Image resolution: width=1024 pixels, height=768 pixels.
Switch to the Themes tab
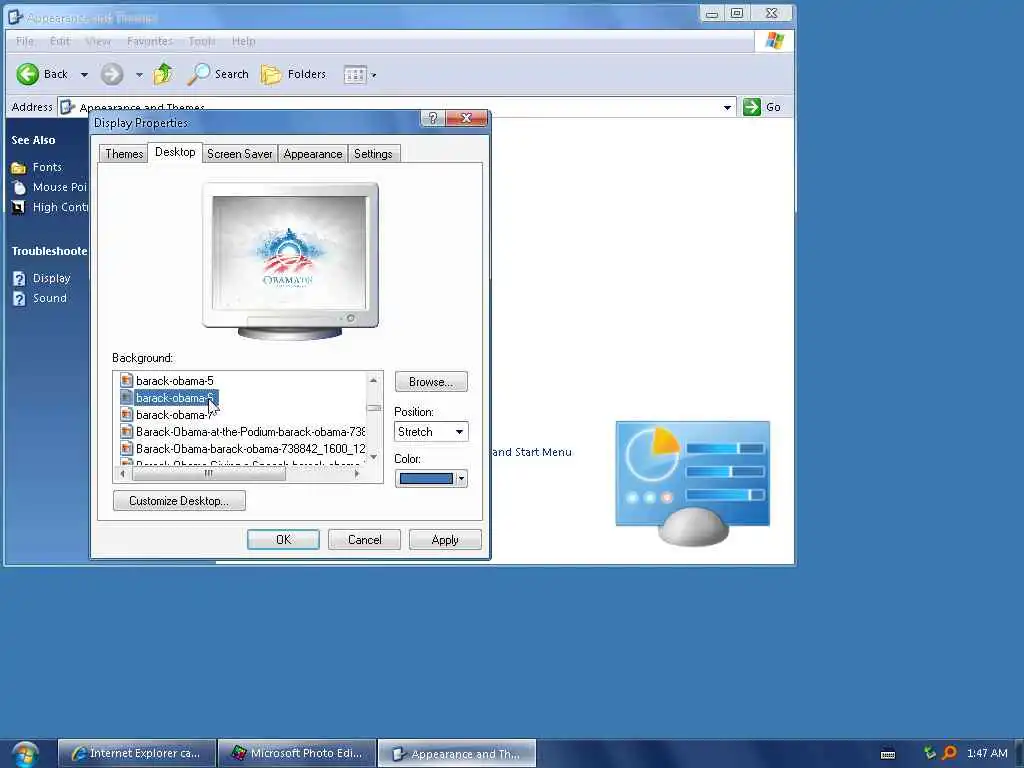tap(124, 154)
